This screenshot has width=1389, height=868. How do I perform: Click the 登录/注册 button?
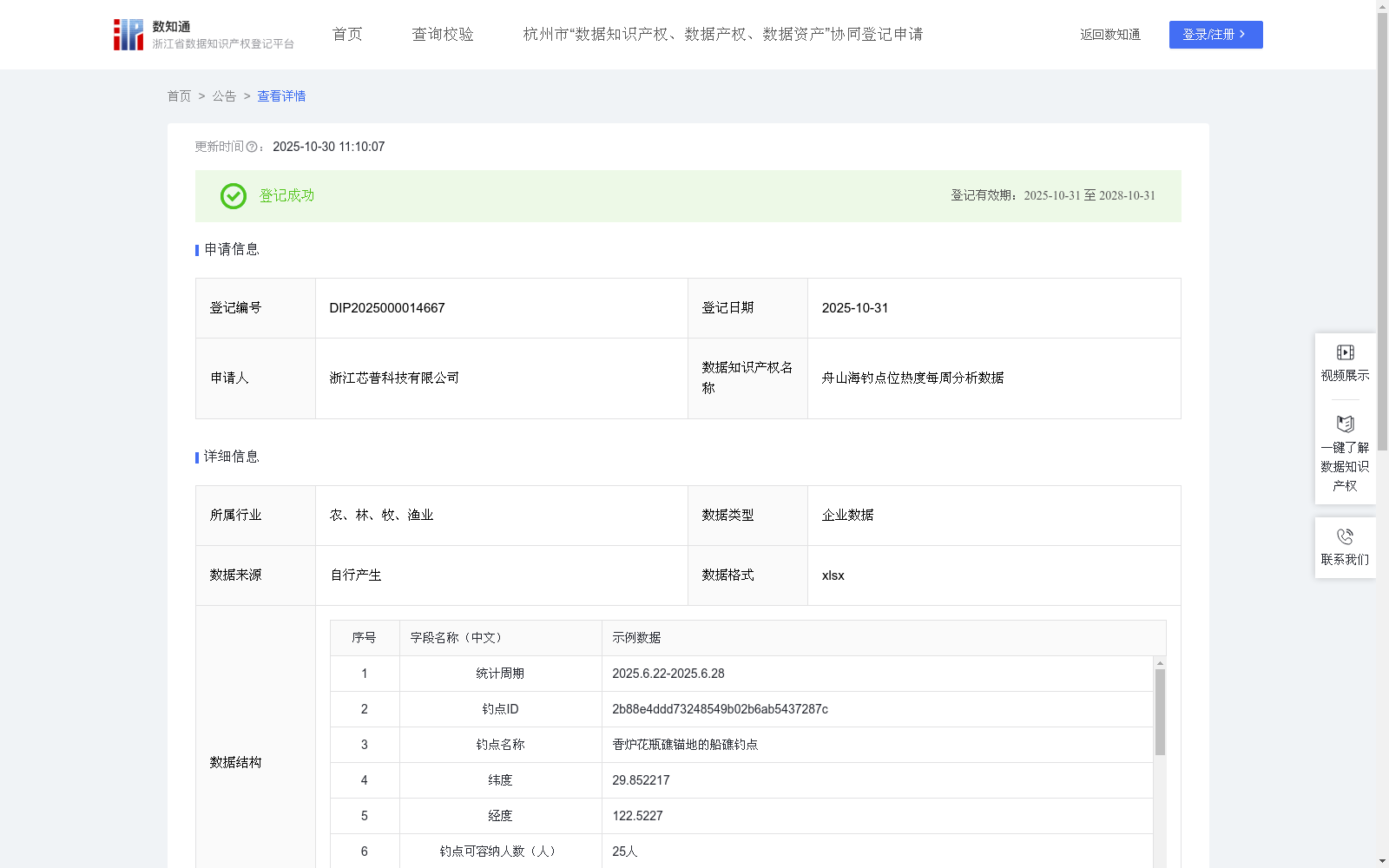[1215, 35]
